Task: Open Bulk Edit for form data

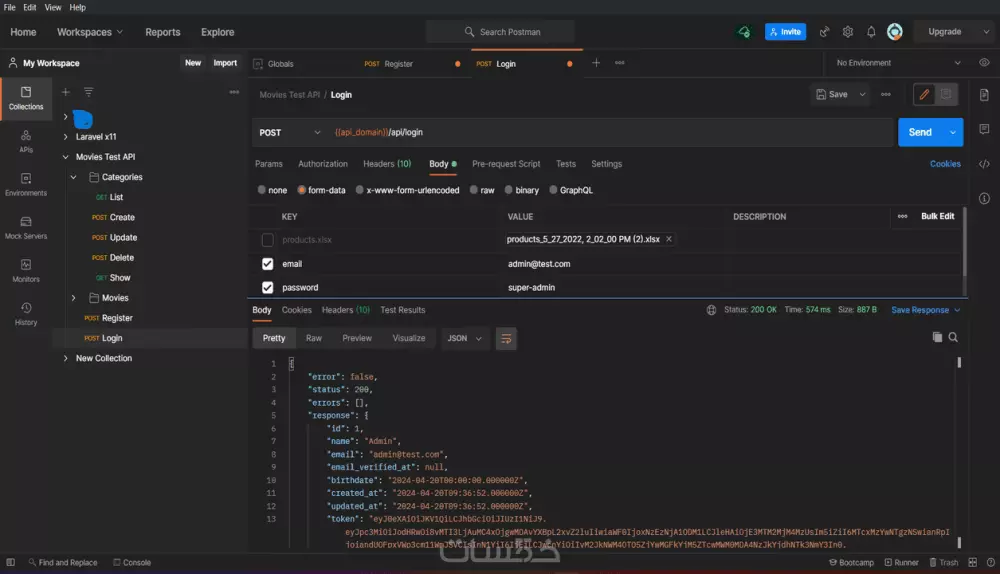Action: pos(937,216)
